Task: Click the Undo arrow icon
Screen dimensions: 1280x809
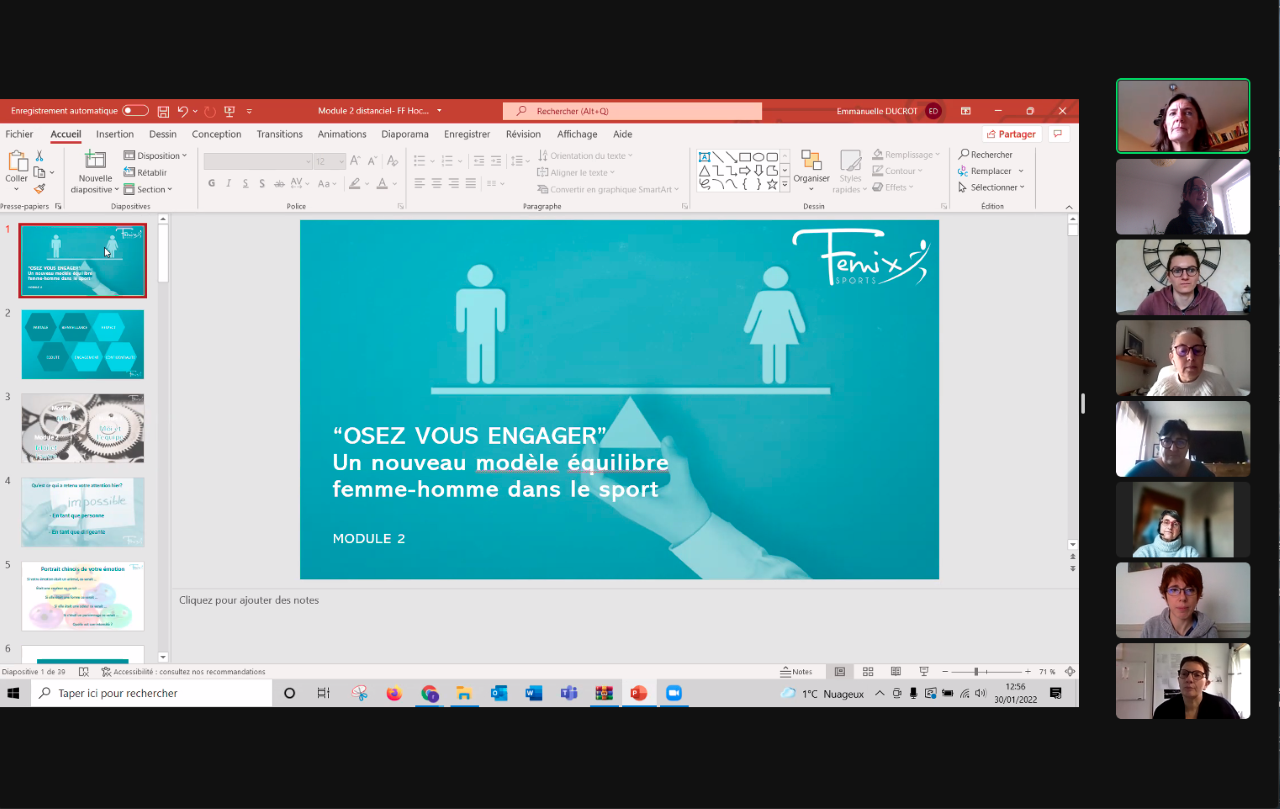Action: point(182,111)
